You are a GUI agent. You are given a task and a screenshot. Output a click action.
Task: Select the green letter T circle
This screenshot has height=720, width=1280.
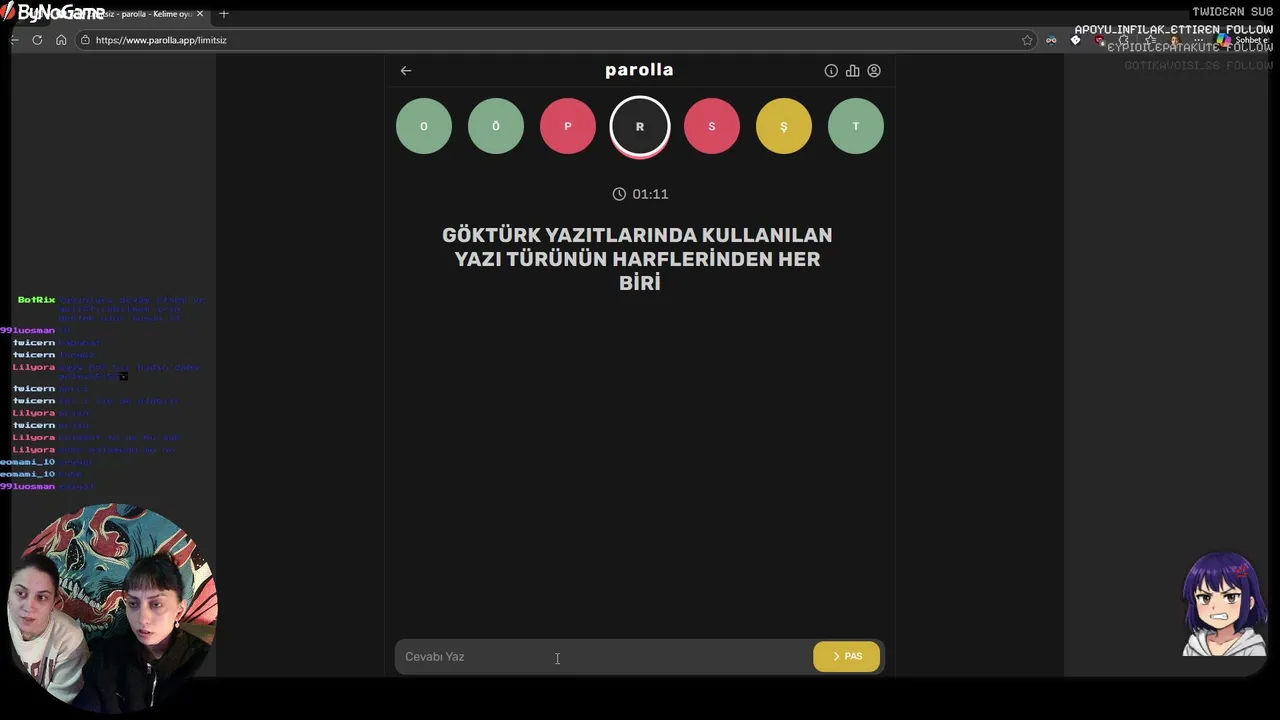[x=856, y=126]
